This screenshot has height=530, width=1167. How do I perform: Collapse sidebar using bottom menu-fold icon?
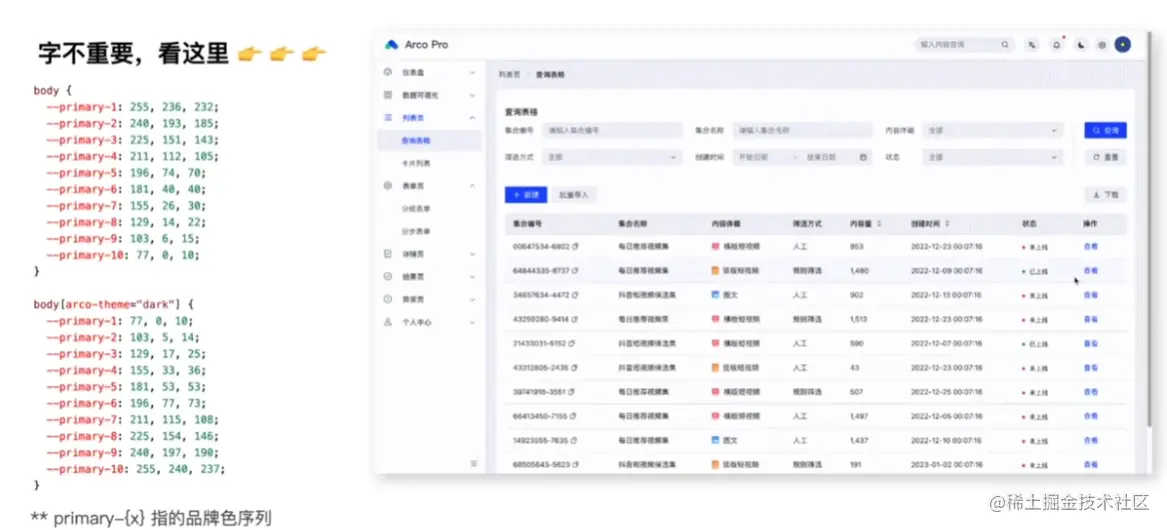(473, 463)
